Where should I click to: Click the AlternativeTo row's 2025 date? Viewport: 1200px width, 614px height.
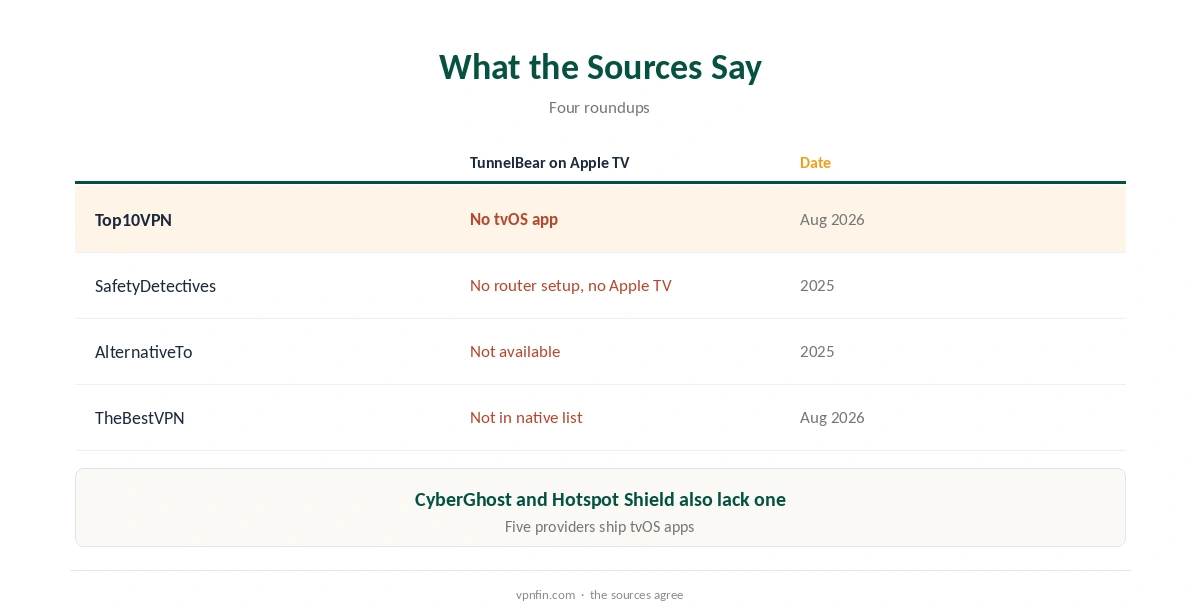[x=817, y=351]
